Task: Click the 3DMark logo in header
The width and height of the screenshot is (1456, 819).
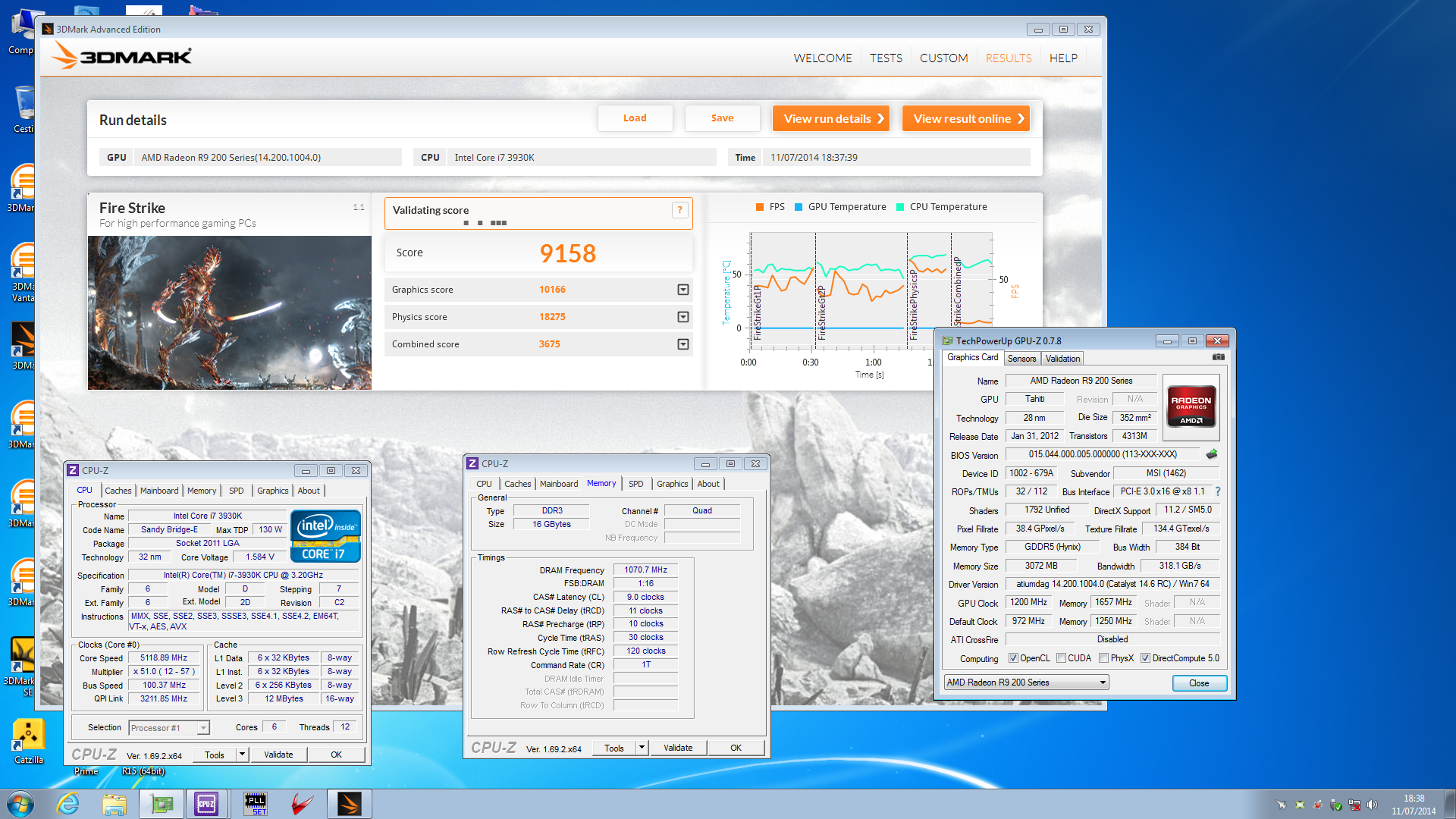Action: click(121, 56)
